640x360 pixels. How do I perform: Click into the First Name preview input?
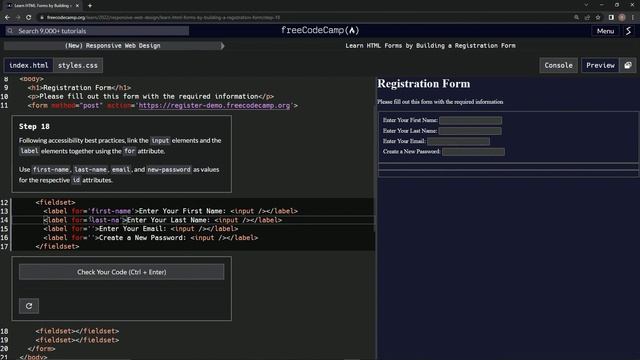(x=471, y=120)
